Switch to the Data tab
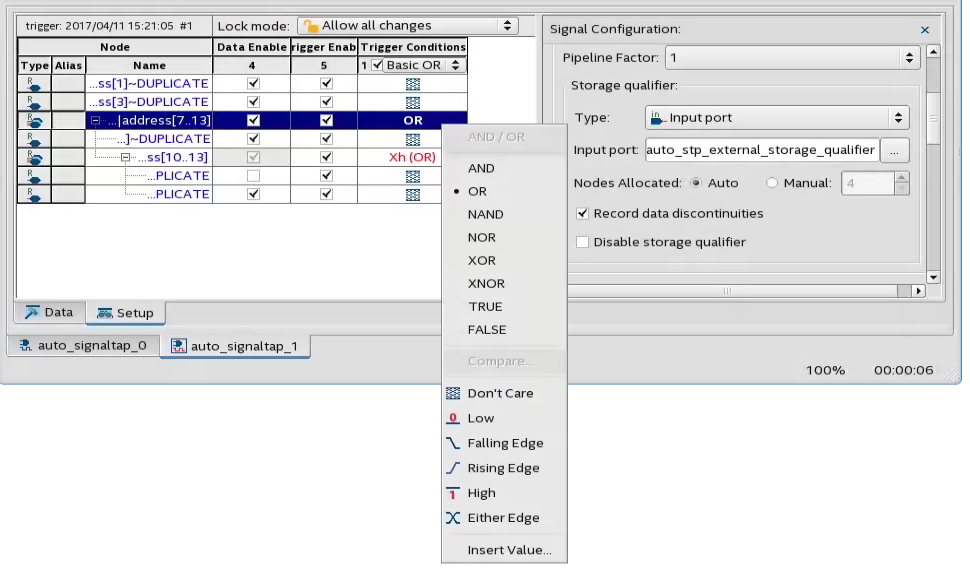The width and height of the screenshot is (970, 568). pos(49,312)
